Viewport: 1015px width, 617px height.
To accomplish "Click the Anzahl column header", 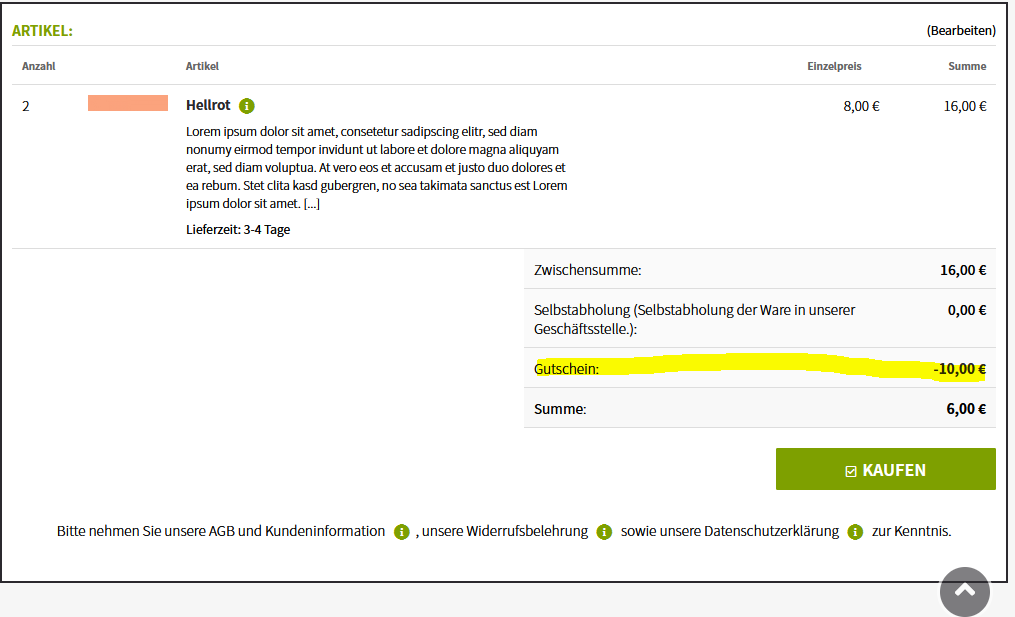I will pyautogui.click(x=38, y=66).
